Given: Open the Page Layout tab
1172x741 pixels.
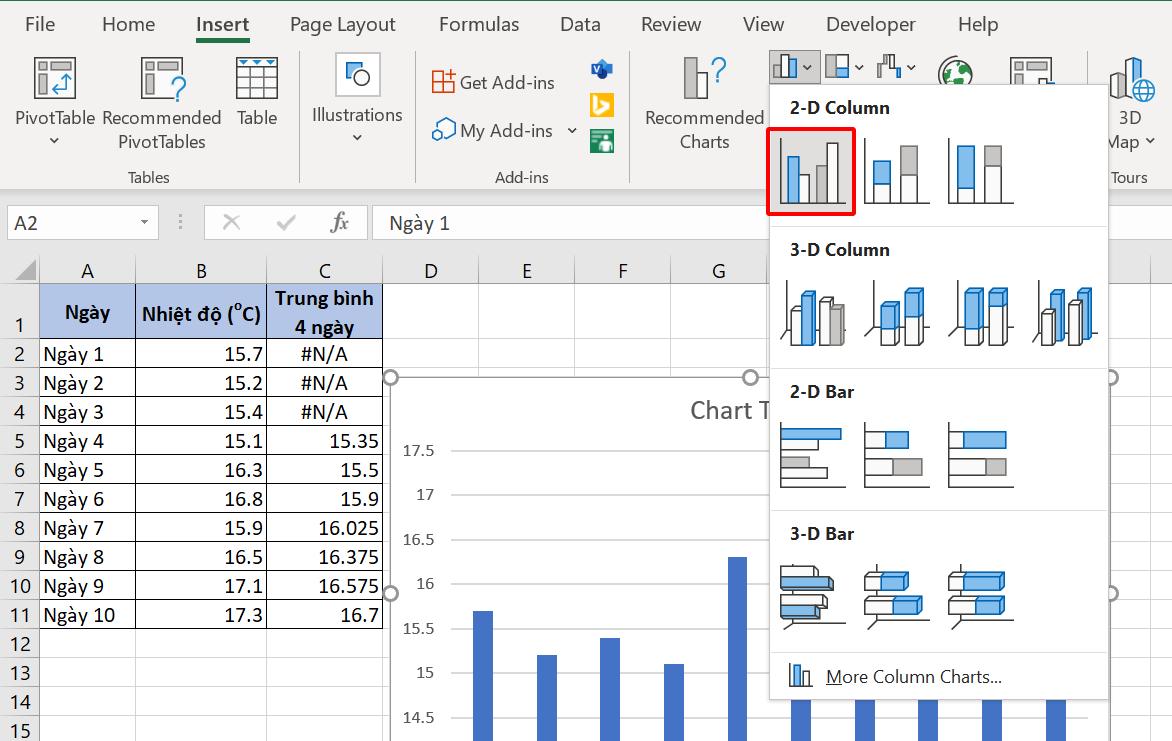Looking at the screenshot, I should point(342,23).
